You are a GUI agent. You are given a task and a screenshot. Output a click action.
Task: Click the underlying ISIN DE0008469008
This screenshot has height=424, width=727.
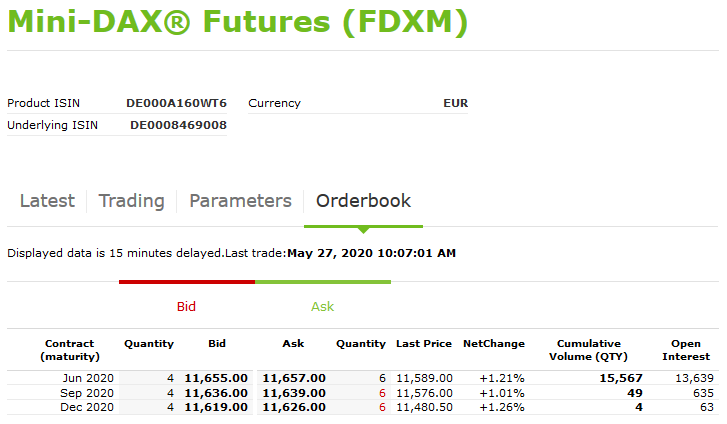[x=179, y=125]
